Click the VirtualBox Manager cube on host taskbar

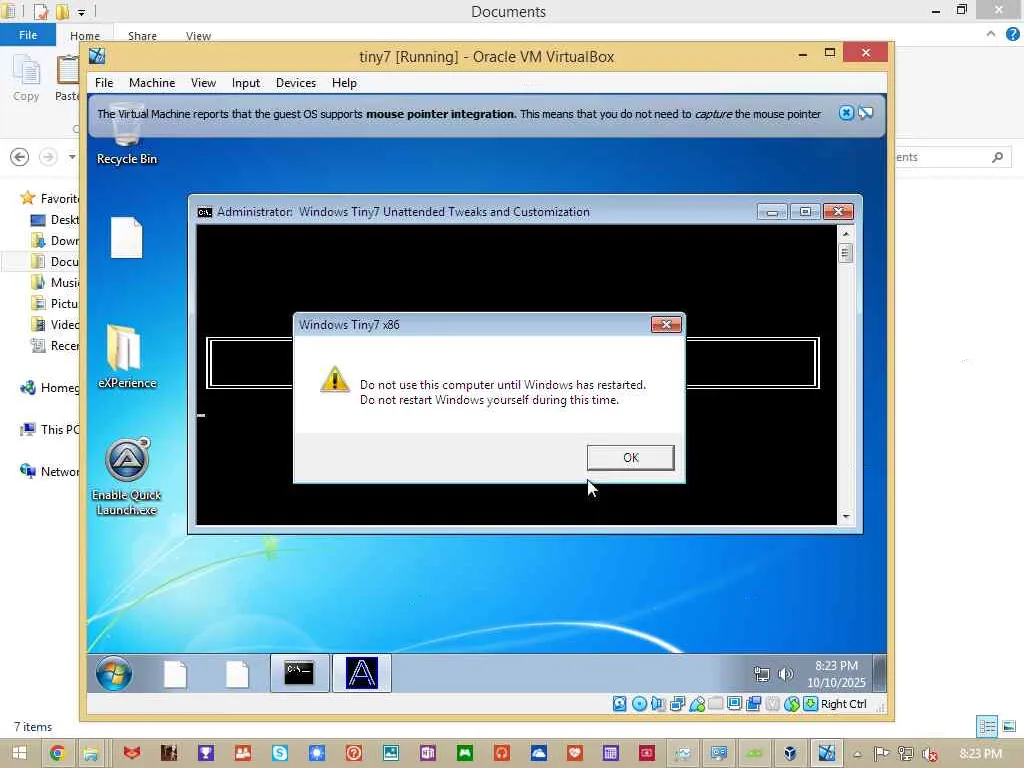click(790, 753)
